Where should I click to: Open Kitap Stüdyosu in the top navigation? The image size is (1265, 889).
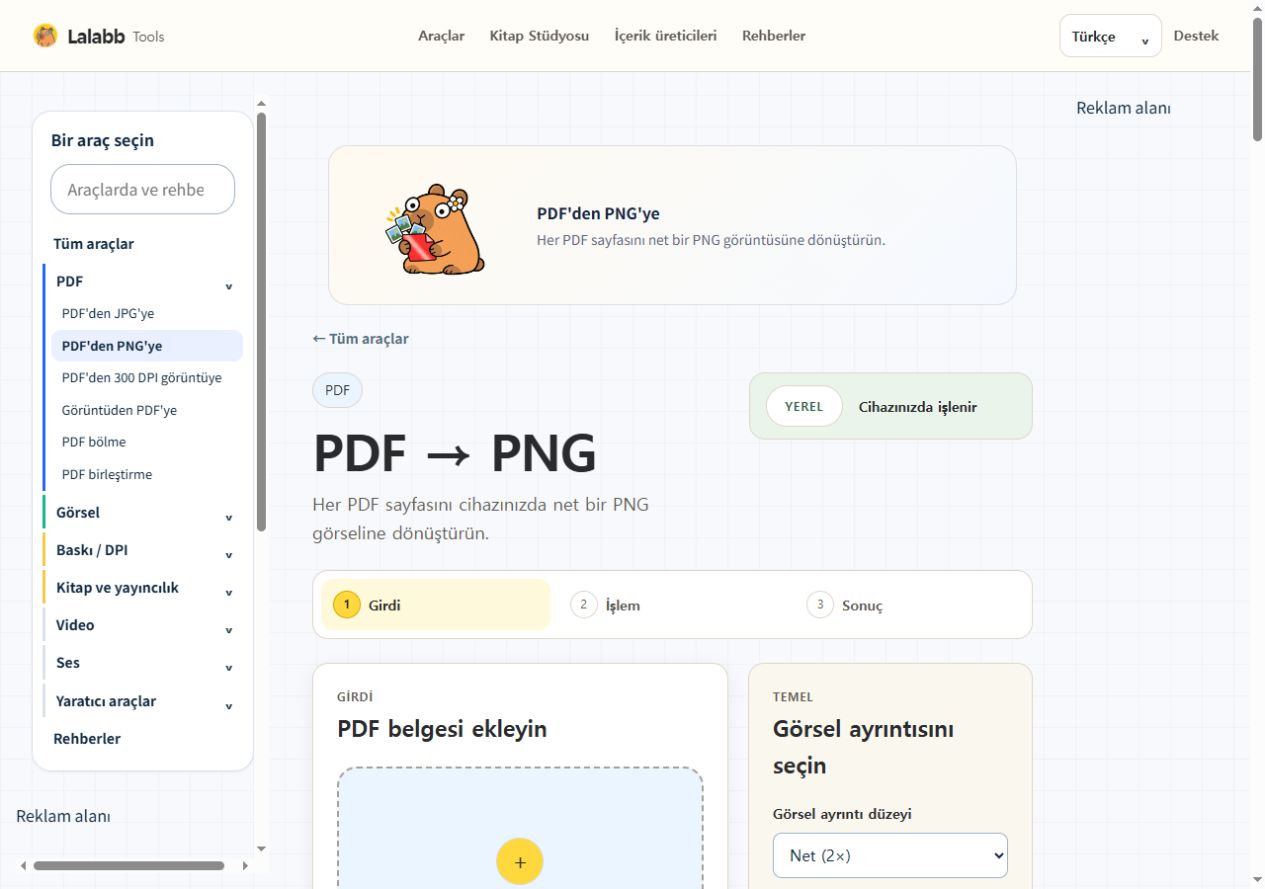click(x=539, y=36)
